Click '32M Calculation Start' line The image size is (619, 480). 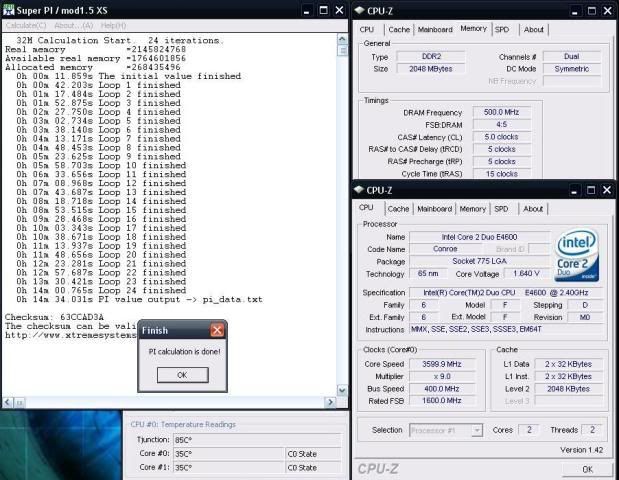tap(120, 40)
